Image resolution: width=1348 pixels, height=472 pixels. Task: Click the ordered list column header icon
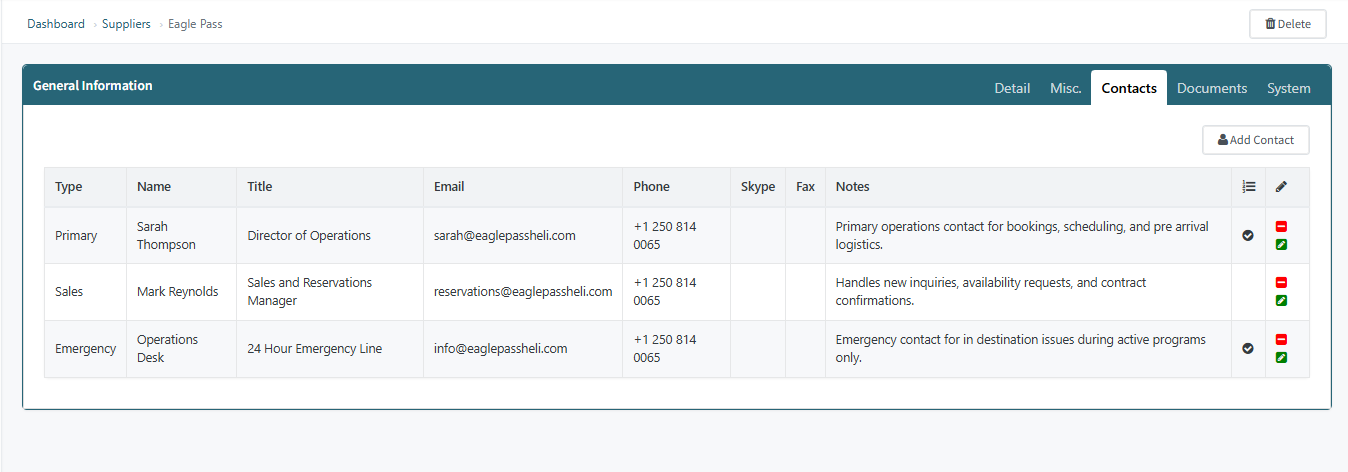(x=1248, y=186)
